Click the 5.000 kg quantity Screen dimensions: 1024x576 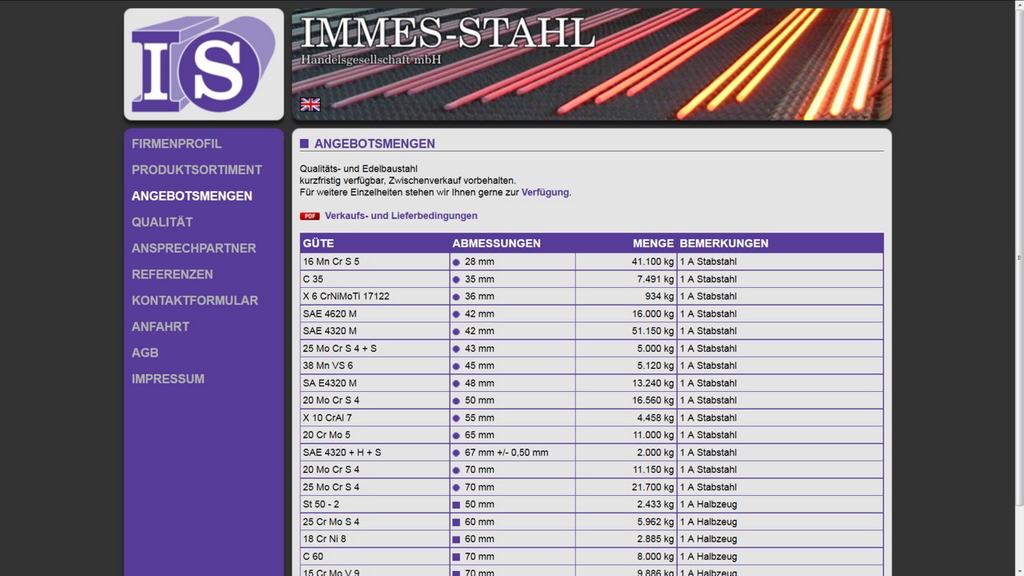[x=626, y=348]
